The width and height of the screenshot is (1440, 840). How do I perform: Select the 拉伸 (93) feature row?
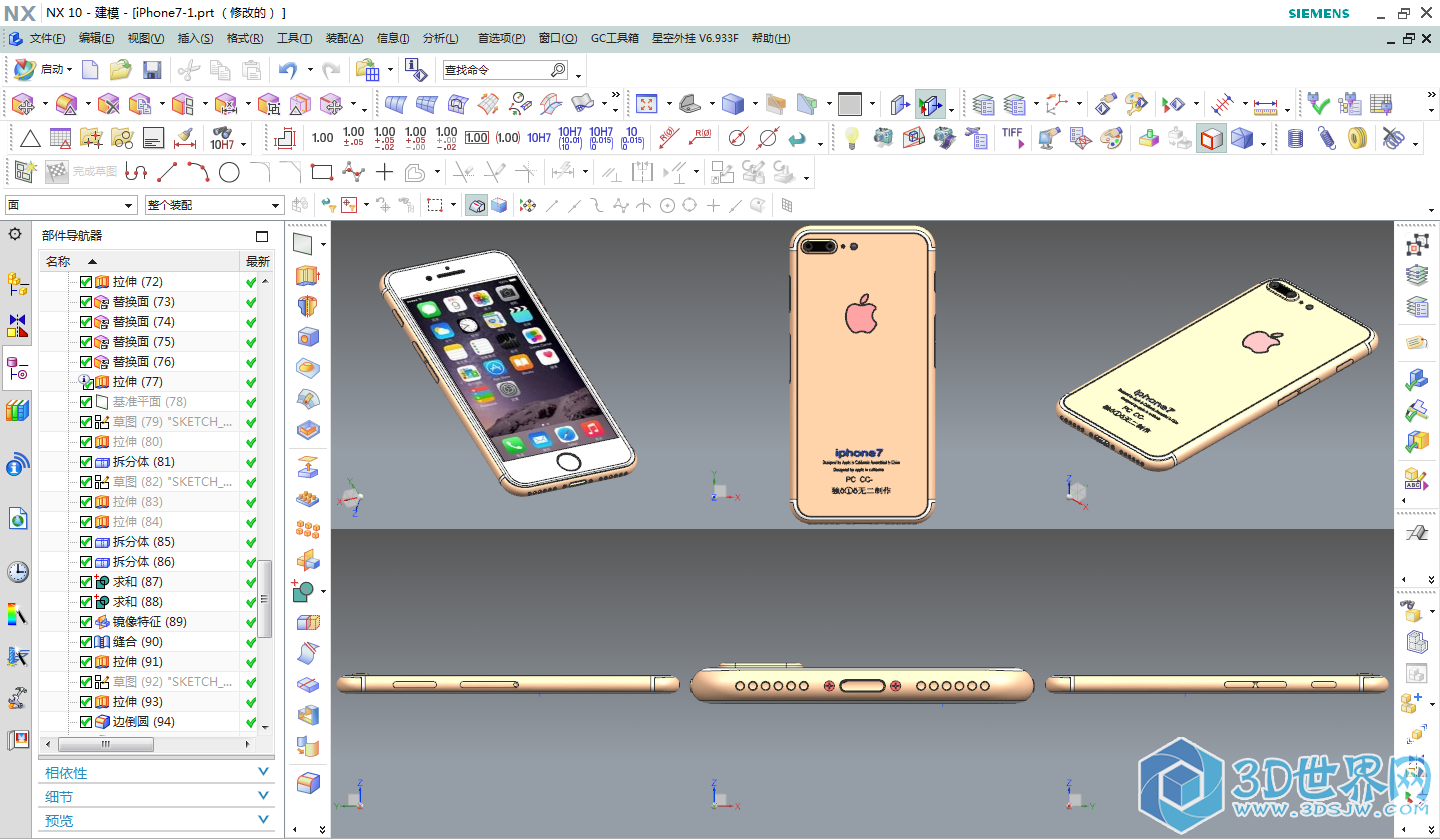coord(141,702)
